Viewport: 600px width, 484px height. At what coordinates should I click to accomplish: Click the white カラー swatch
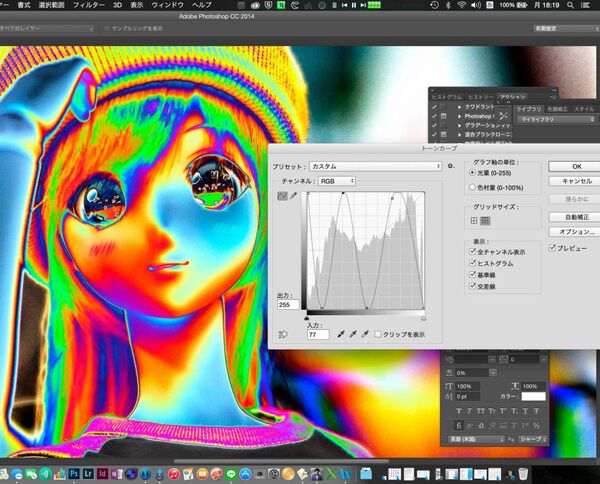pyautogui.click(x=533, y=397)
